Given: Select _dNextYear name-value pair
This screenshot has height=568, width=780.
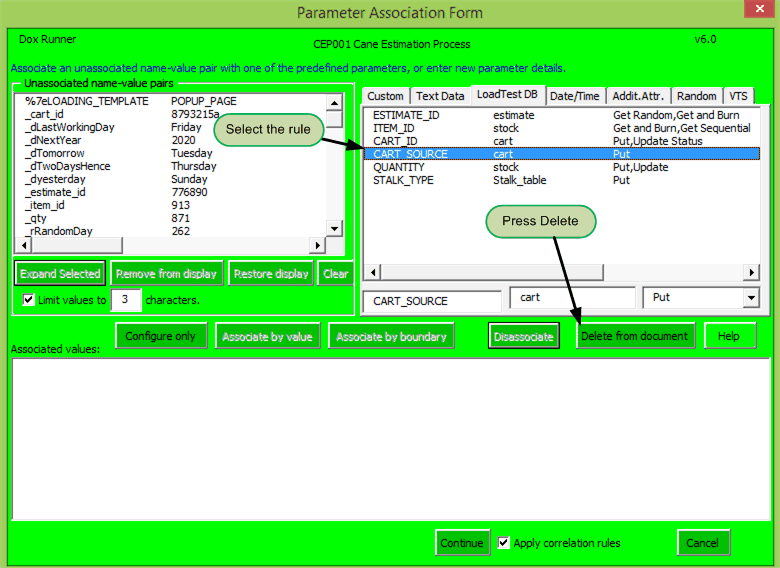Looking at the screenshot, I should pyautogui.click(x=172, y=140).
